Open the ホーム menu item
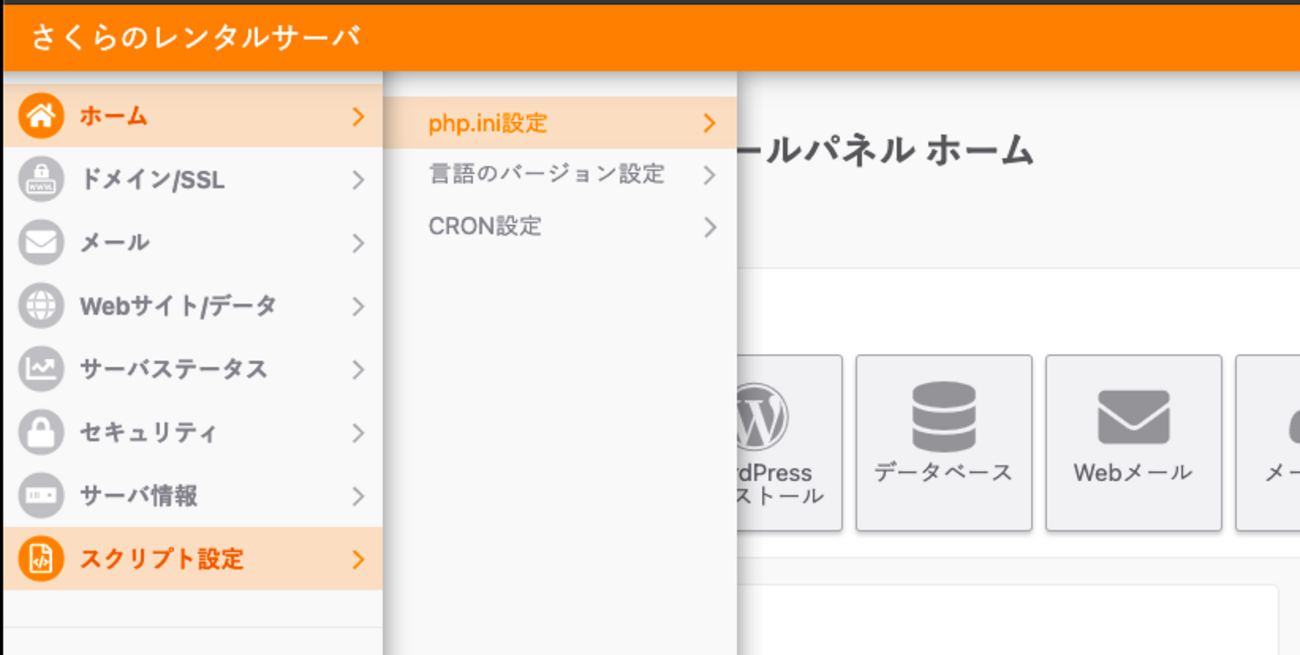Viewport: 1300px width, 655px height. click(x=193, y=116)
